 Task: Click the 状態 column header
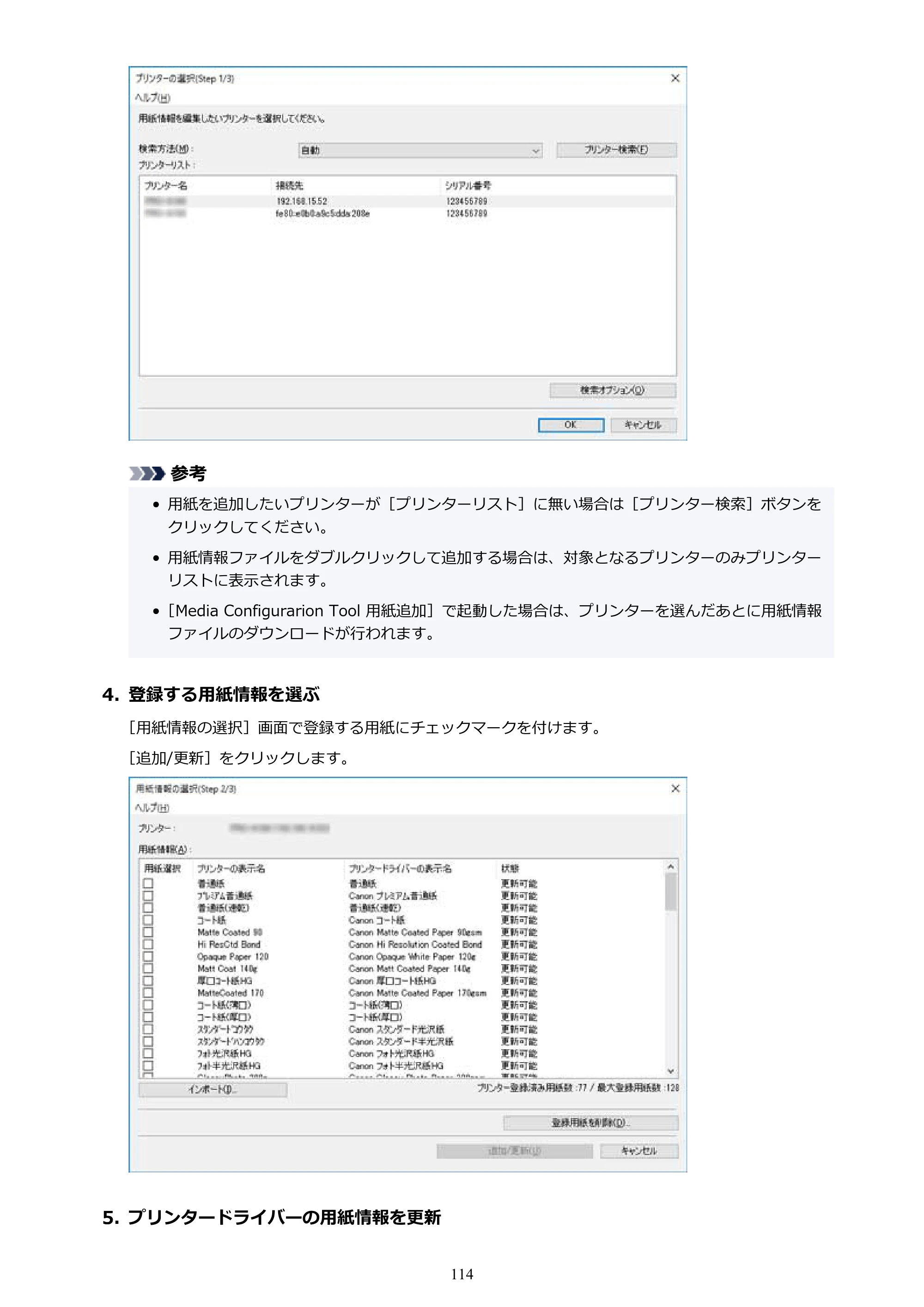click(x=510, y=869)
